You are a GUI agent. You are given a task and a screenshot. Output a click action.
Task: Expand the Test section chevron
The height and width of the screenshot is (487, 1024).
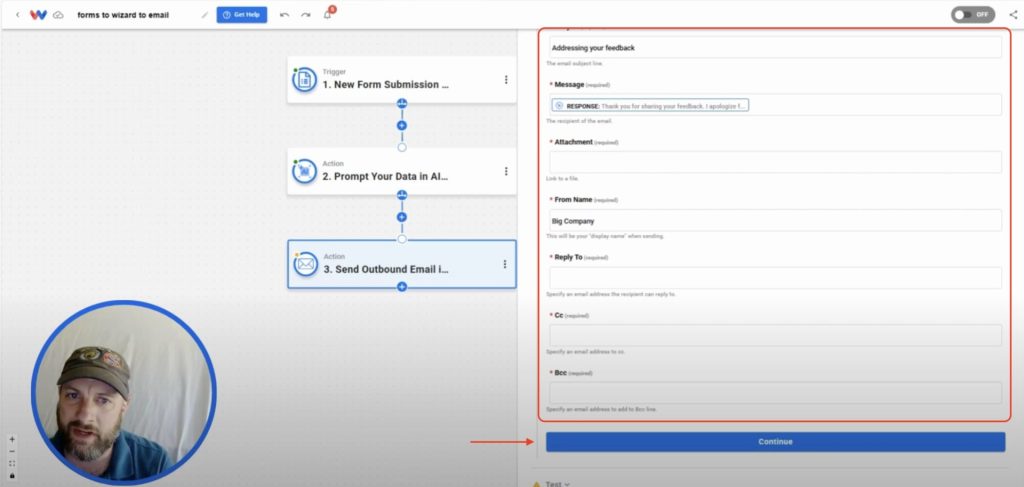(x=567, y=484)
